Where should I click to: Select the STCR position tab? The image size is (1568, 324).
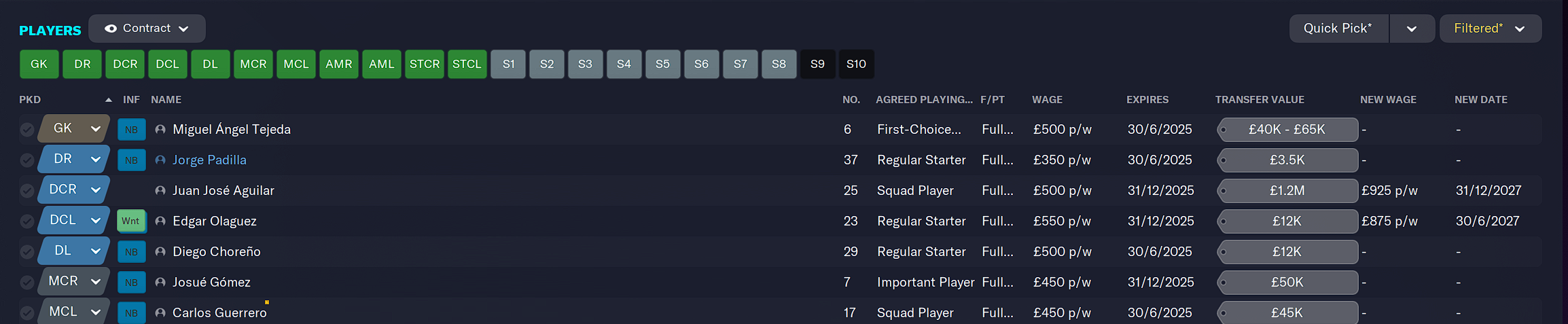(x=425, y=64)
